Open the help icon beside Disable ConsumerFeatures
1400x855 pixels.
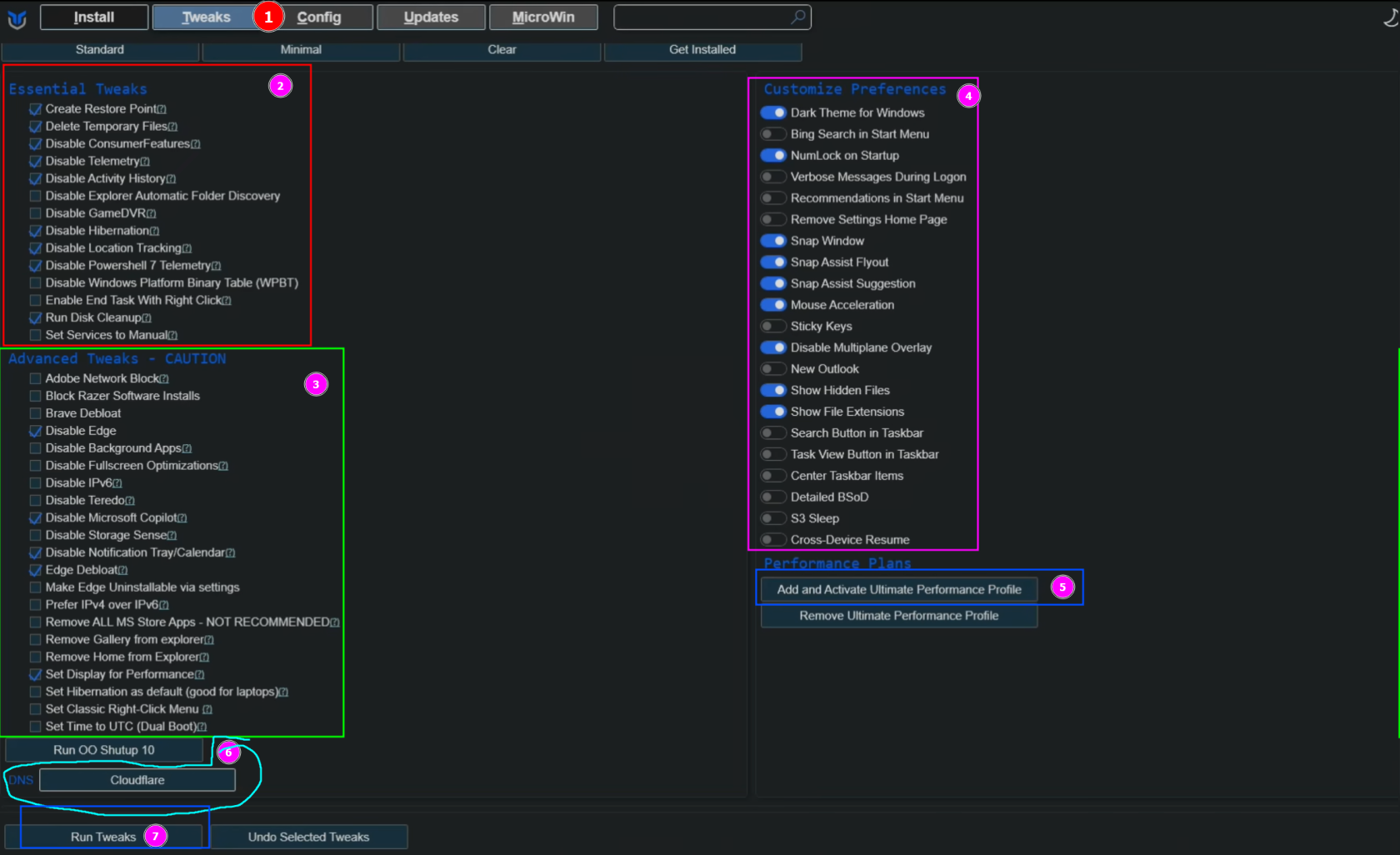click(196, 144)
